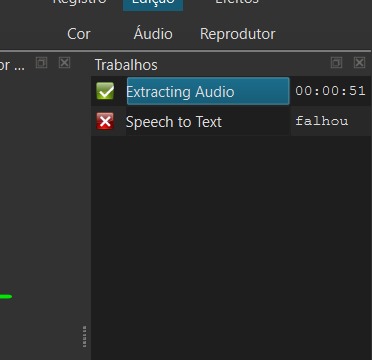Close the left panel next to Trabalhos
Image resolution: width=372 pixels, height=360 pixels.
[64, 62]
